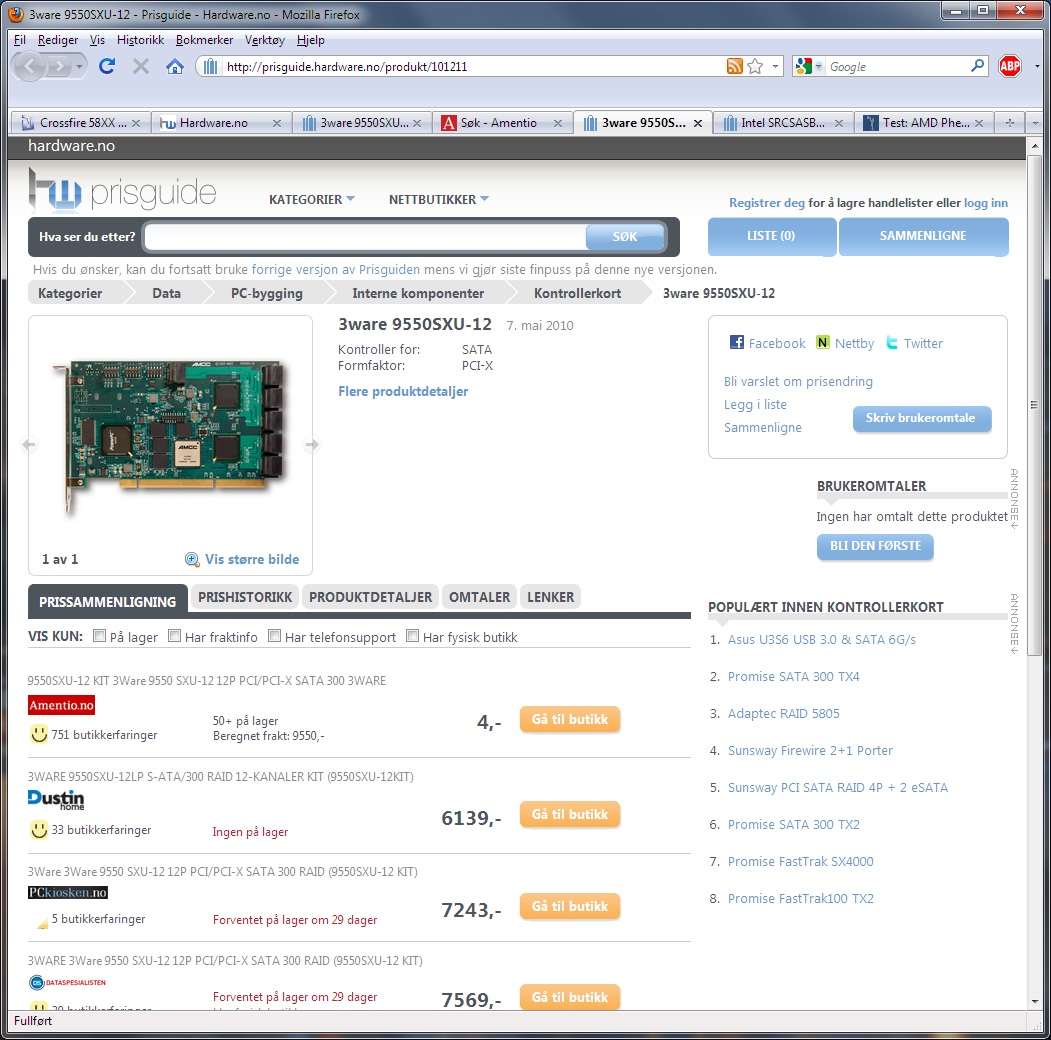The image size is (1051, 1040).
Task: Close the Søk - Amentio tab
Action: click(x=558, y=123)
